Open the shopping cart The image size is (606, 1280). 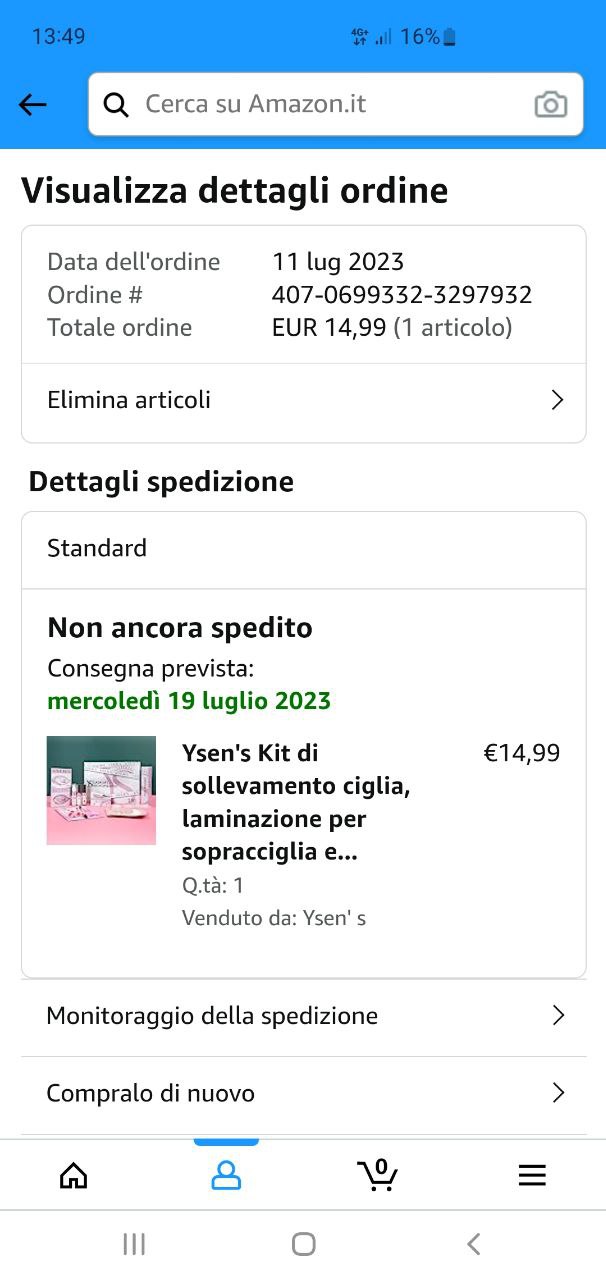pyautogui.click(x=378, y=1174)
